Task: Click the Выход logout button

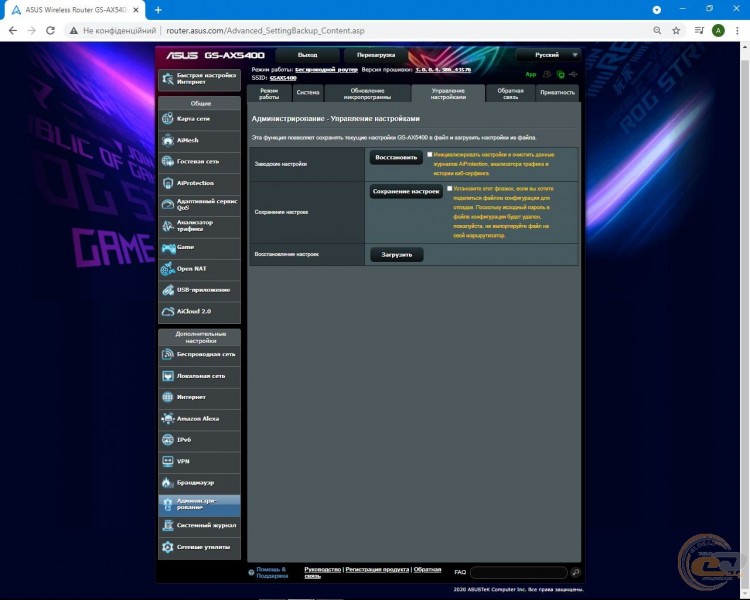Action: pos(308,55)
